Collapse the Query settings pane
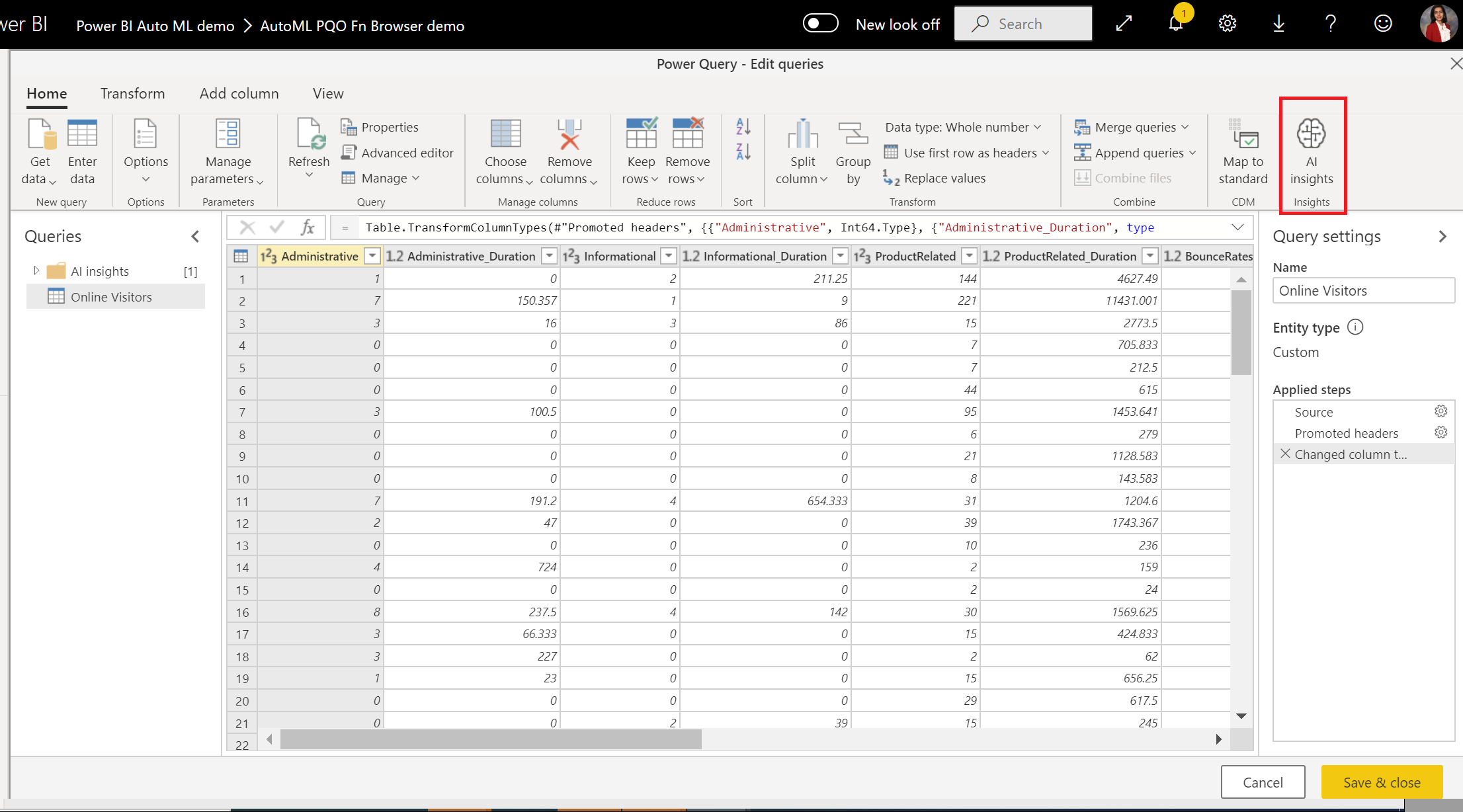The height and width of the screenshot is (812, 1463). click(1442, 236)
